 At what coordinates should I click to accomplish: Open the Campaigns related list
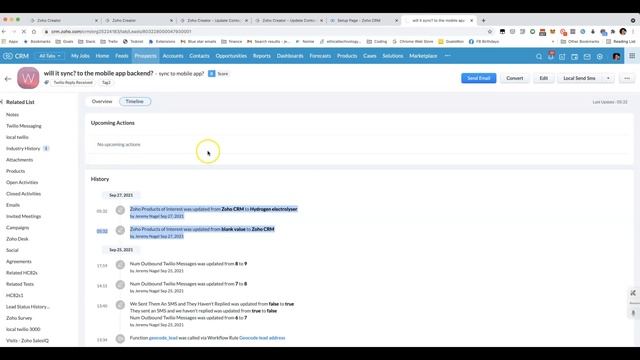pyautogui.click(x=18, y=228)
